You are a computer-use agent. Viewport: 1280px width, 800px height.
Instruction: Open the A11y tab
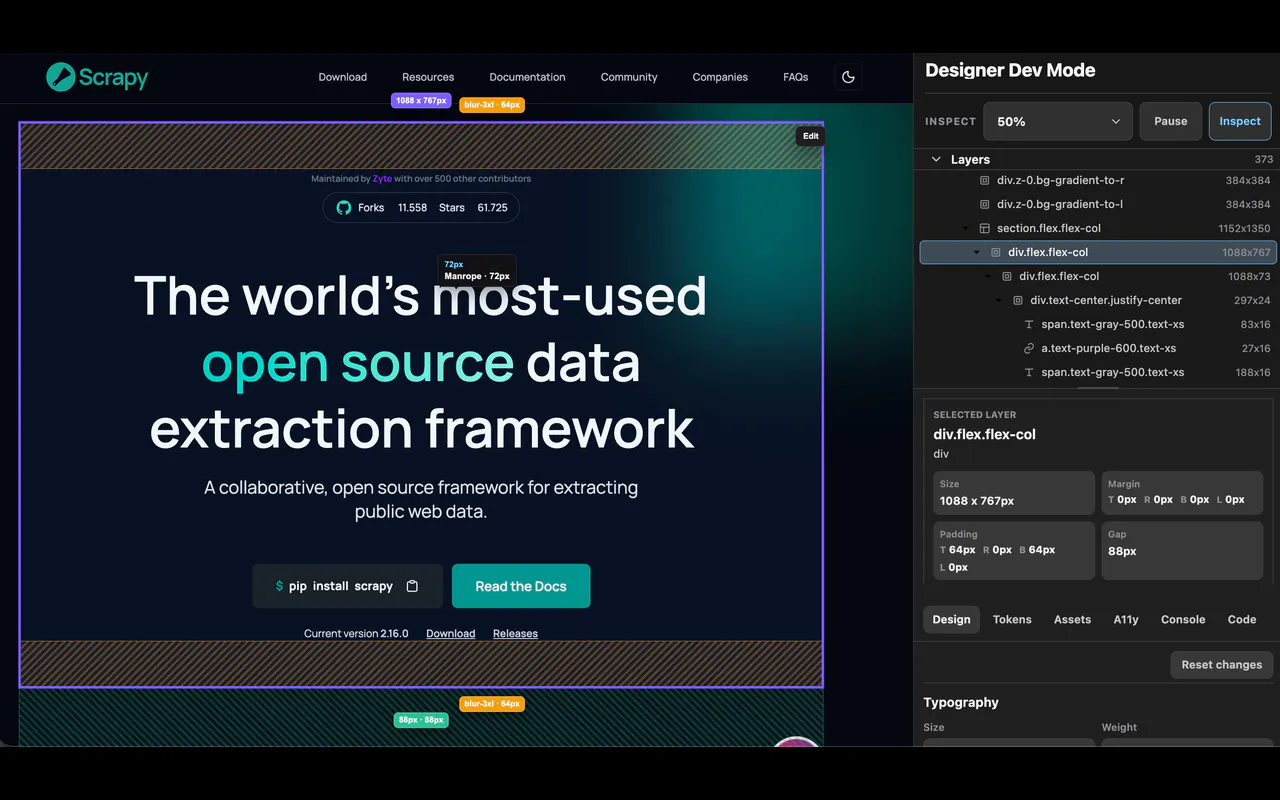1126,620
